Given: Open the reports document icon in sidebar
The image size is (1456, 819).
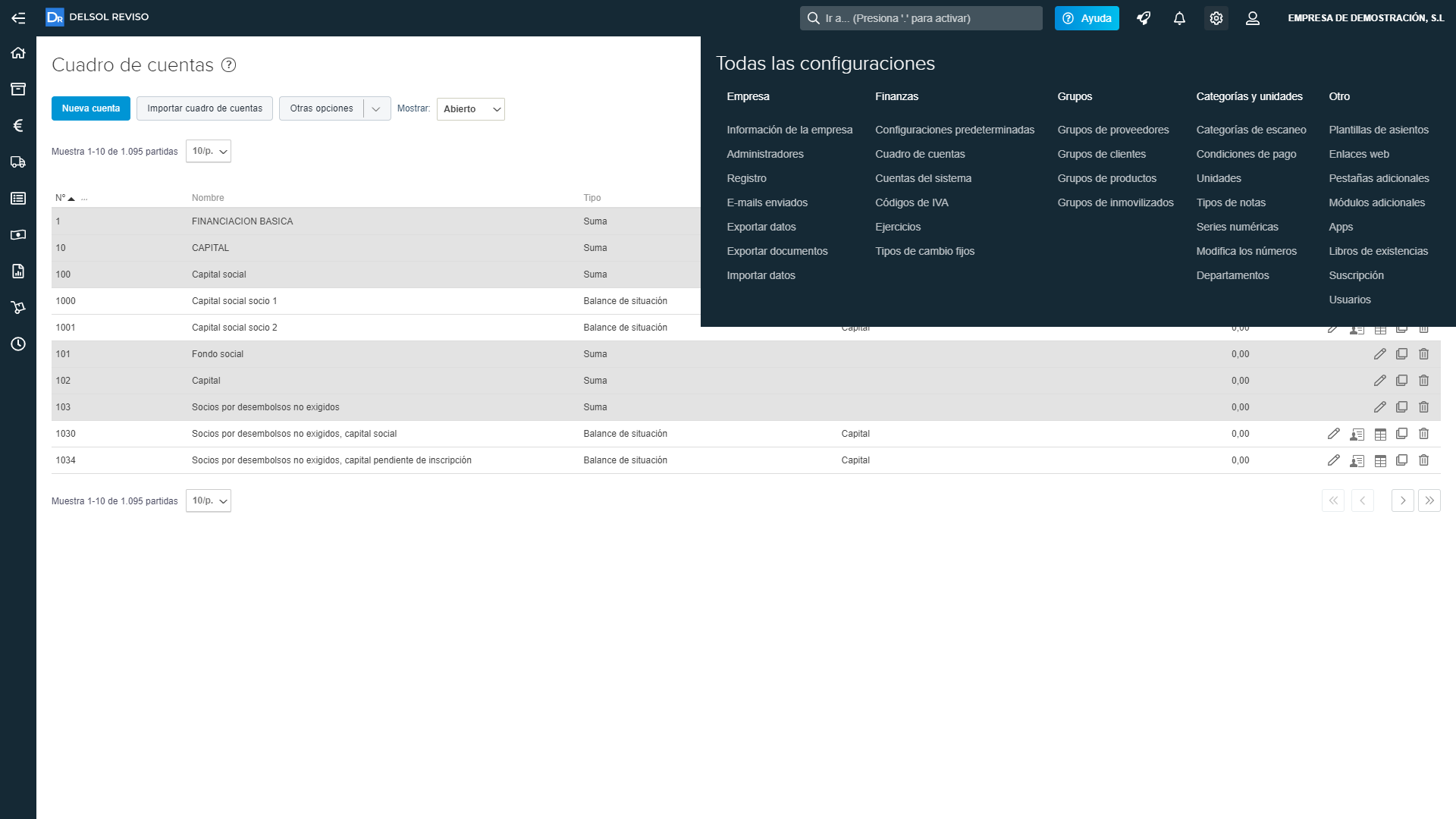Looking at the screenshot, I should point(18,271).
